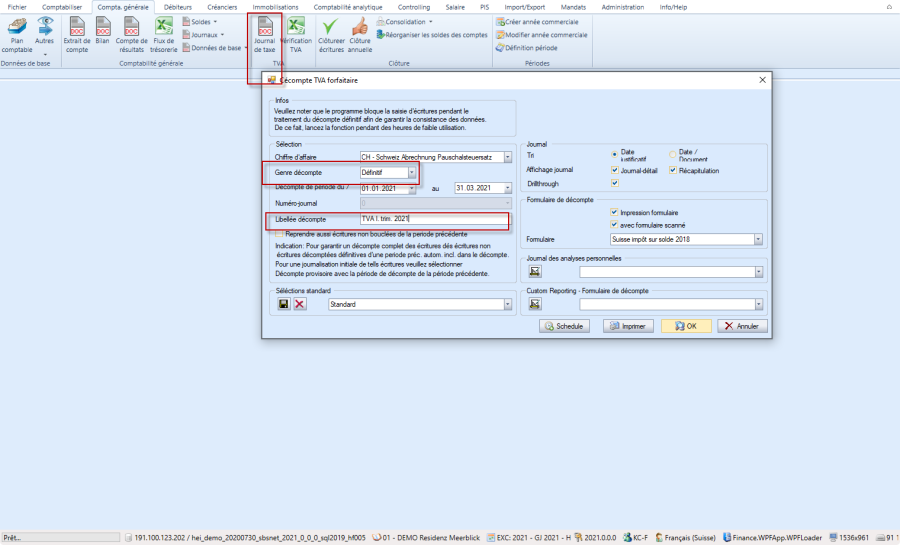Open Journal de taxe icon
Viewport: 900px width, 545px height.
pyautogui.click(x=265, y=35)
